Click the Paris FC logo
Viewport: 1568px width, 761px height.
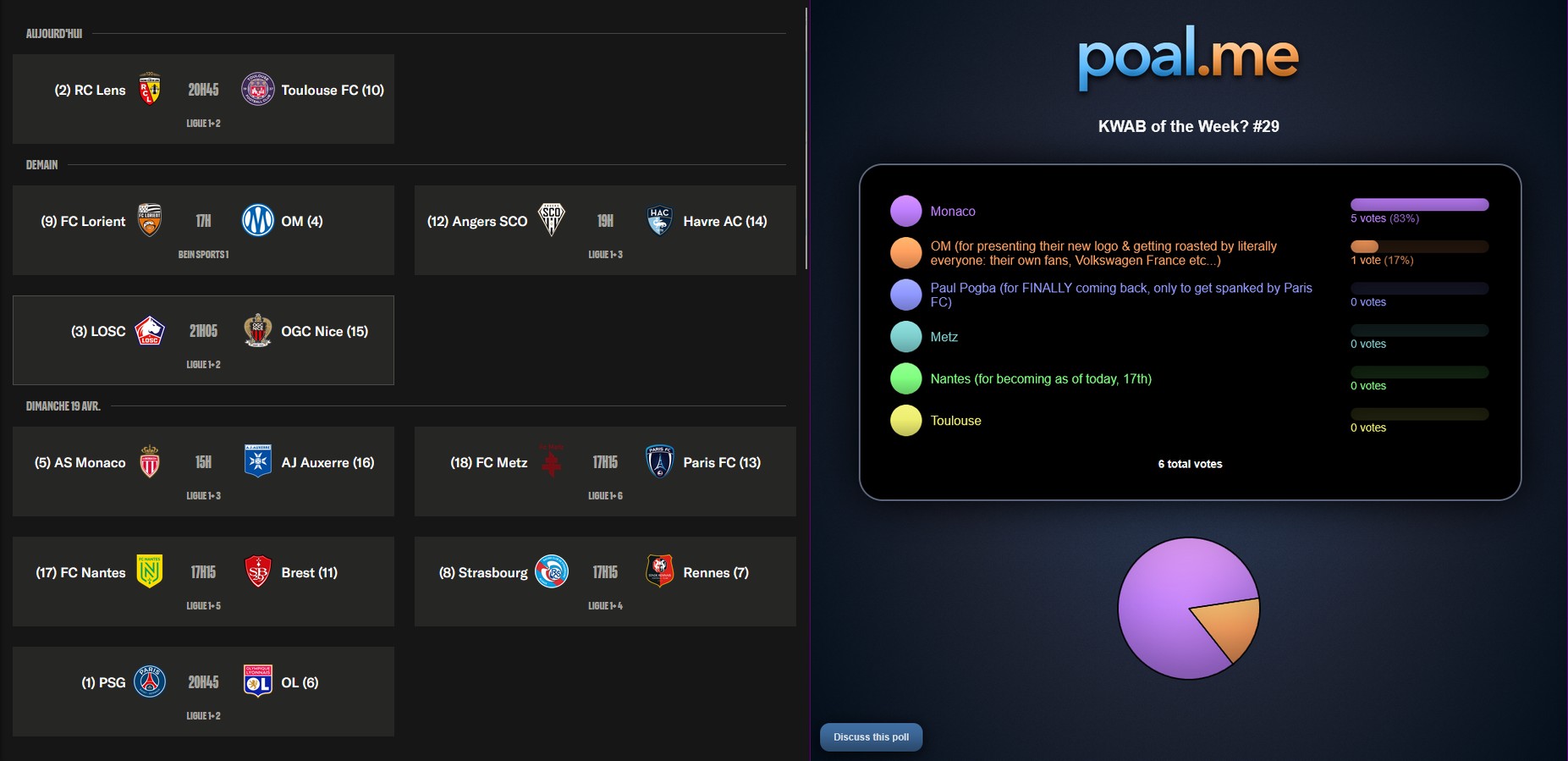tap(660, 461)
